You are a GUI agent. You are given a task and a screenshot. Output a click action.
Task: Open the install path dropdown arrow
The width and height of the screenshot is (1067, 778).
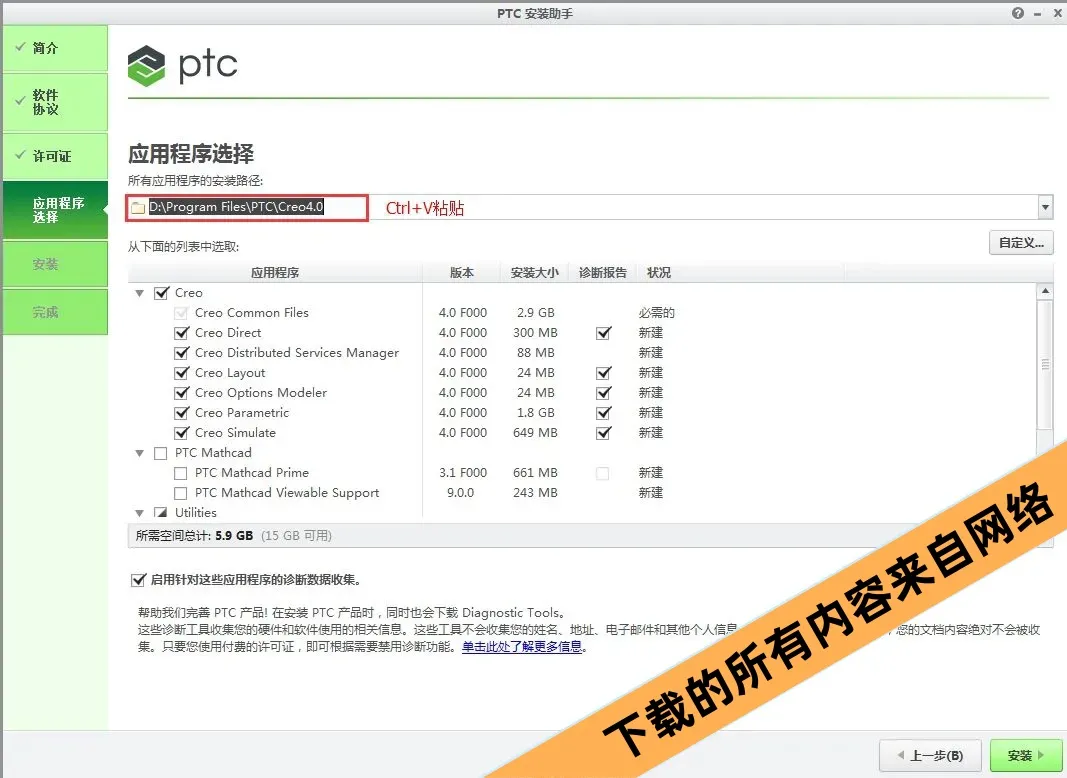1045,208
